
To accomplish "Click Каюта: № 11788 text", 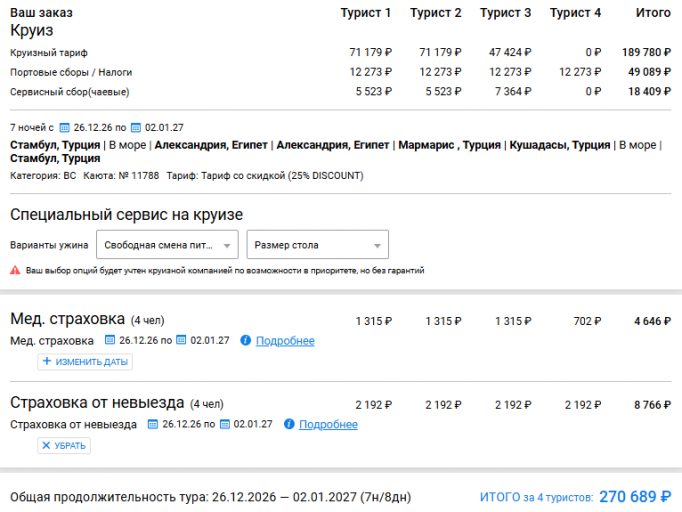I will coord(121,176).
